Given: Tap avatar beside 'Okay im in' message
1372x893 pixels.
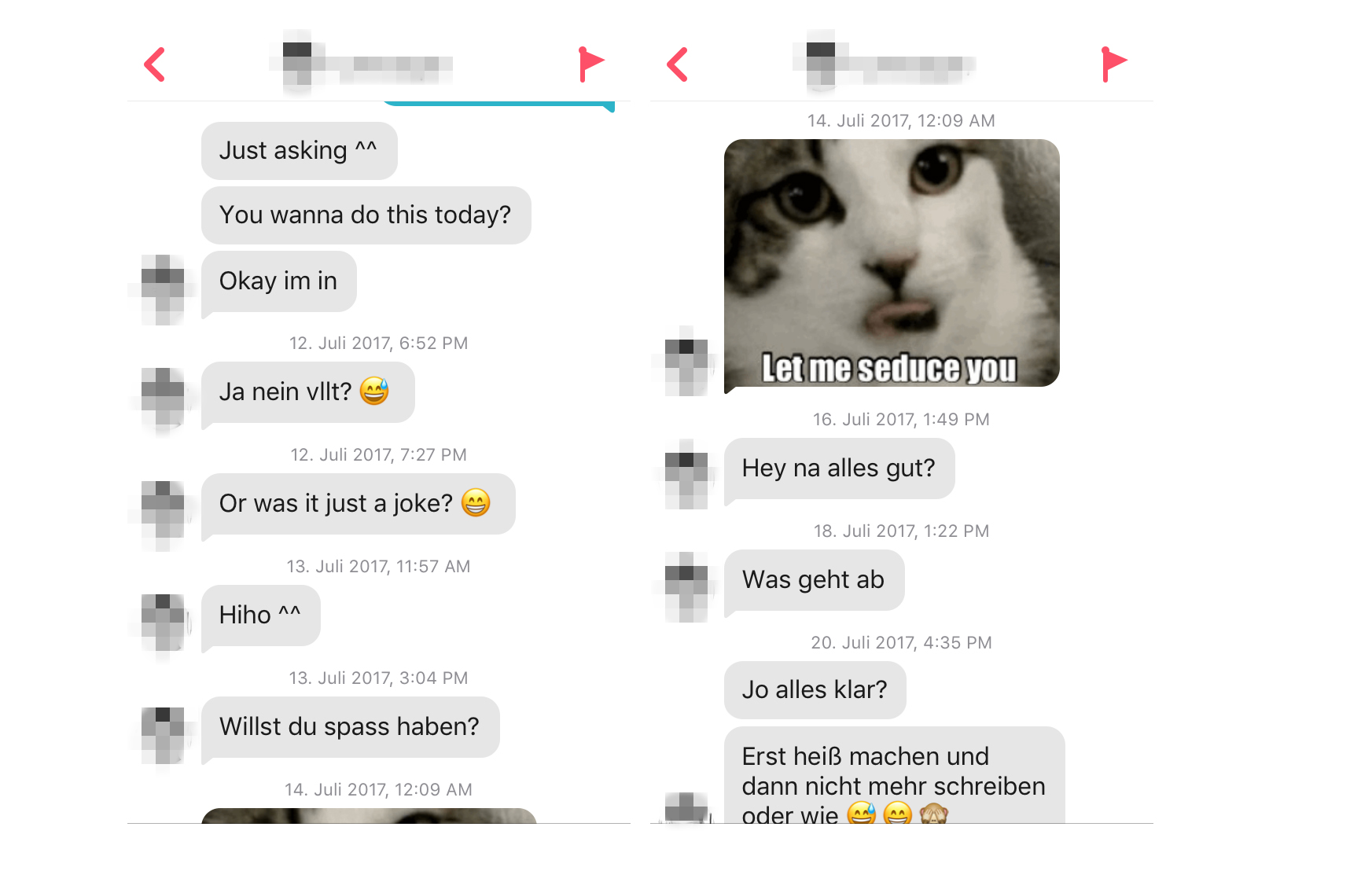Looking at the screenshot, I should (163, 289).
